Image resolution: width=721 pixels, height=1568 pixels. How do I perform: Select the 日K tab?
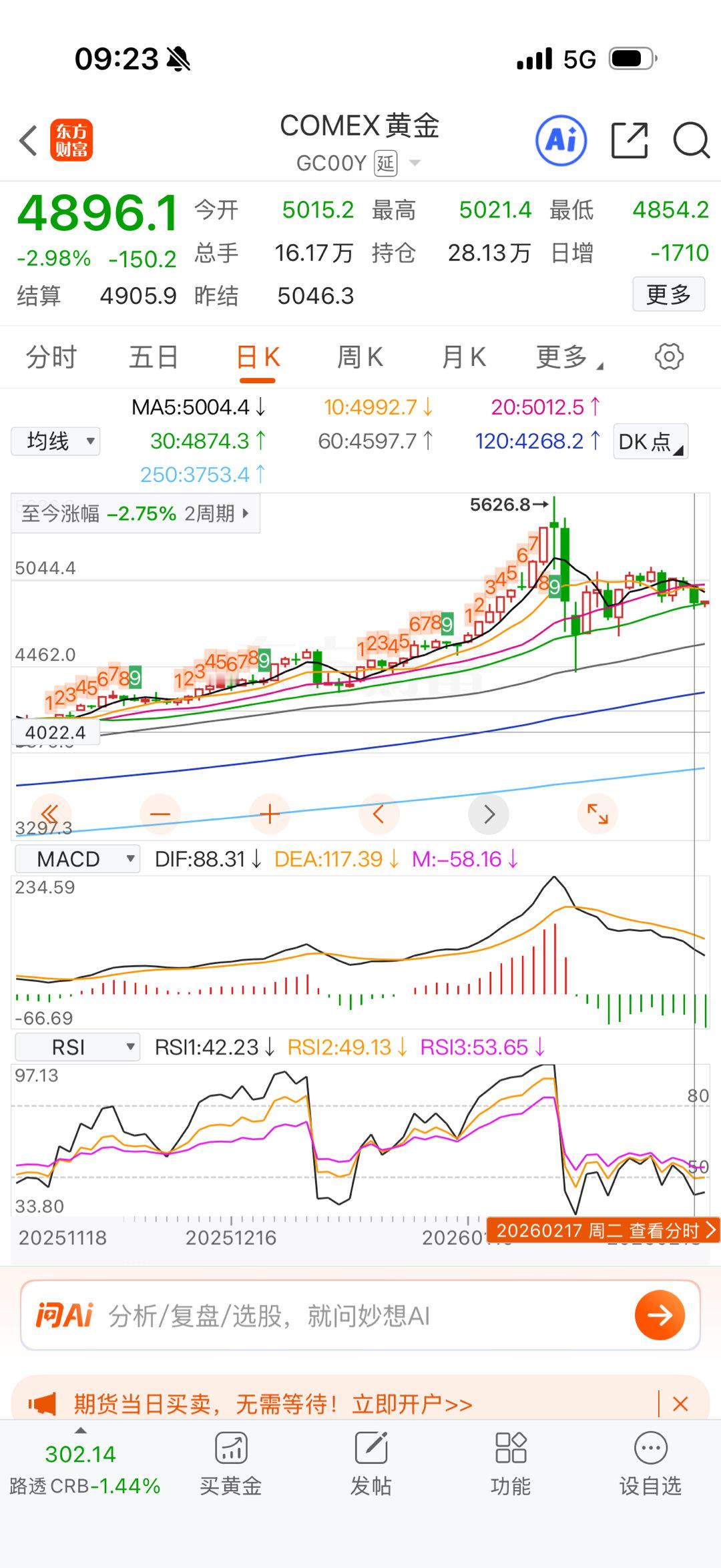258,357
